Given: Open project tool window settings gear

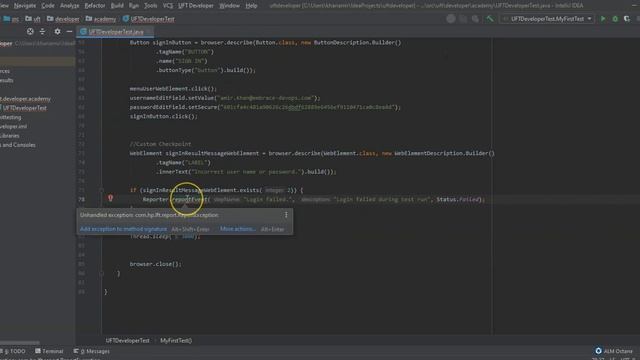Looking at the screenshot, I should [57, 31].
